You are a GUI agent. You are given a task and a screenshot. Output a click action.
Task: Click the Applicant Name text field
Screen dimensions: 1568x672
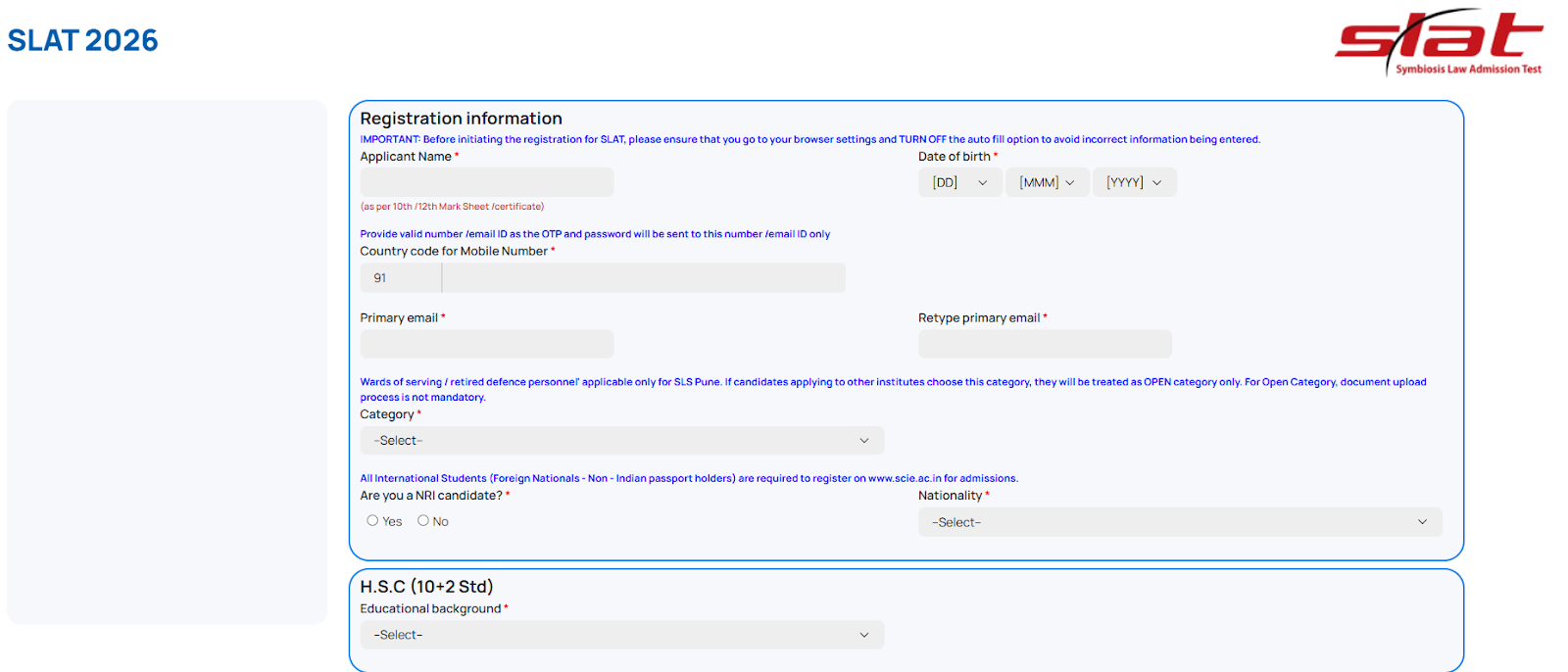click(x=487, y=182)
